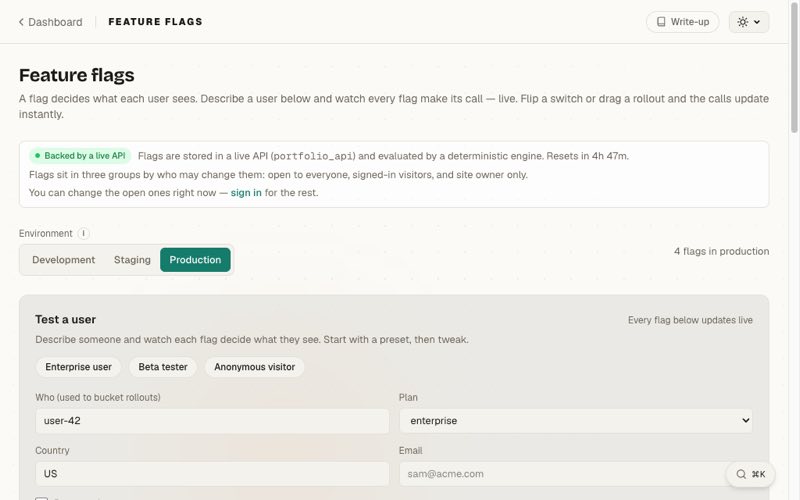800x500 pixels.
Task: Open the Write-up page
Action: tap(683, 22)
